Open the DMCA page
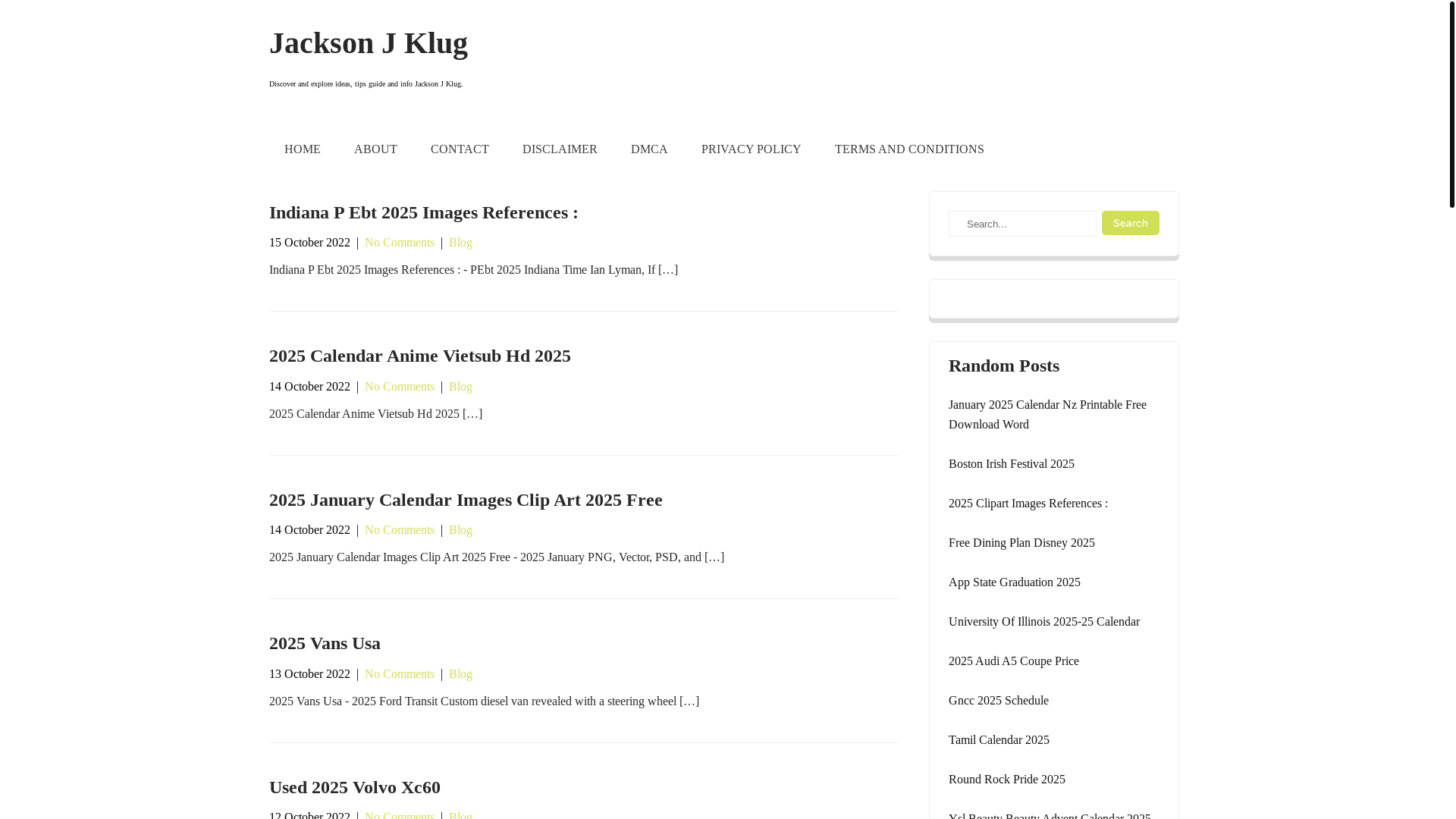 tap(649, 149)
